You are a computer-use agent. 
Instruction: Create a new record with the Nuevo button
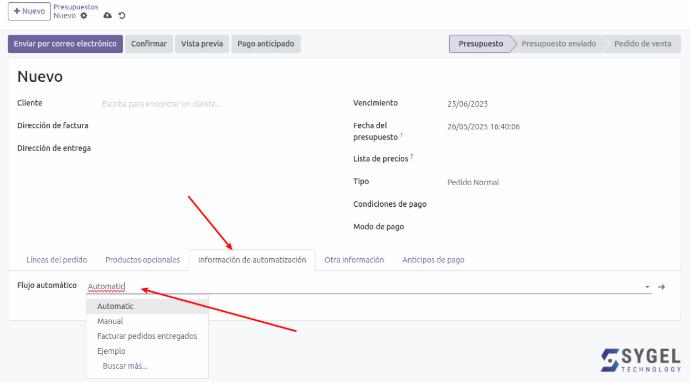click(29, 11)
